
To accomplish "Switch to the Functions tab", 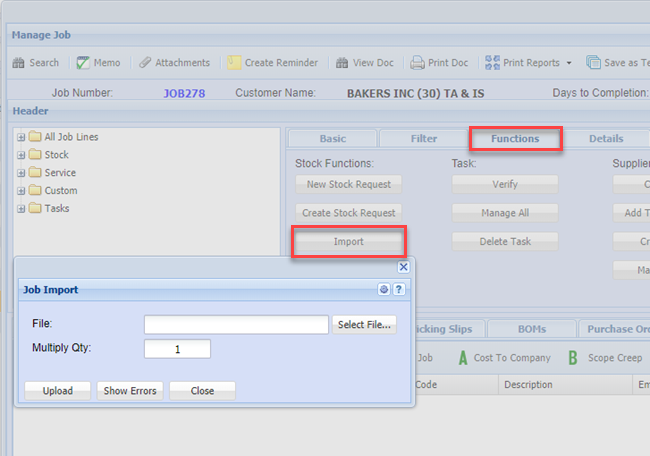I will coord(515,139).
